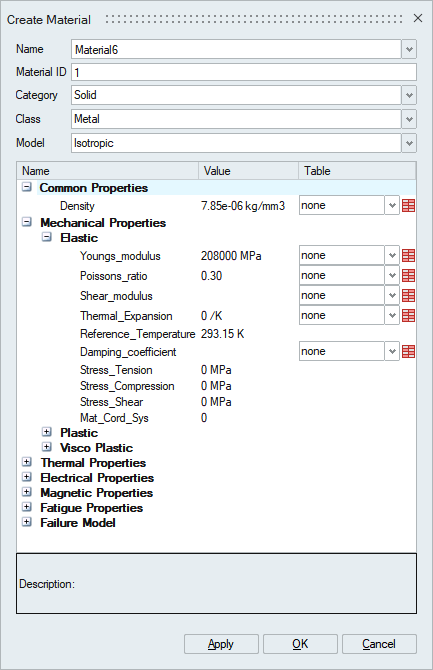This screenshot has height=670, width=433.
Task: Open the Damping_coefficient table editor icon
Action: point(409,352)
